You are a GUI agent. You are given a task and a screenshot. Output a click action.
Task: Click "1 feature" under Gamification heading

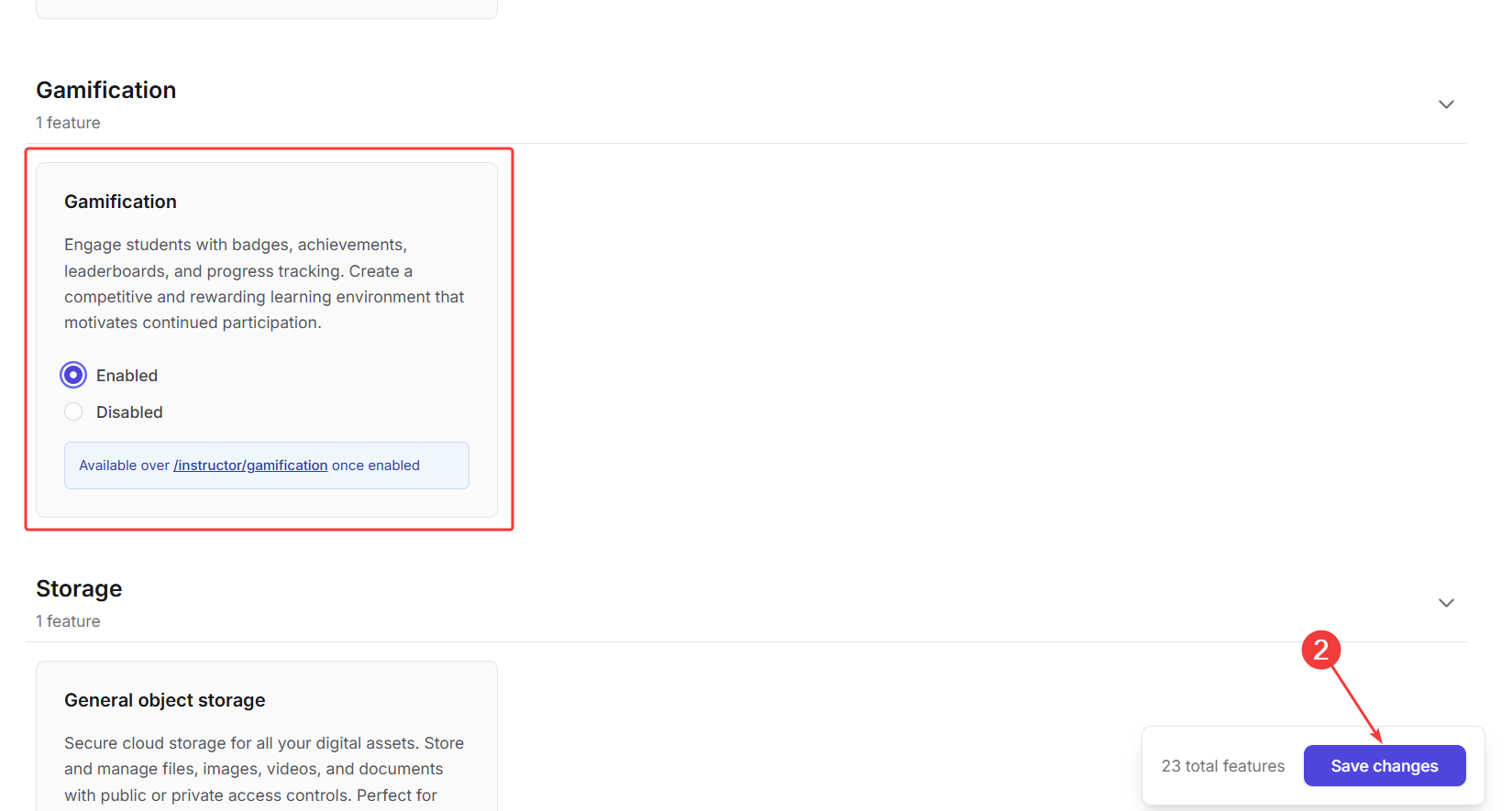[68, 123]
